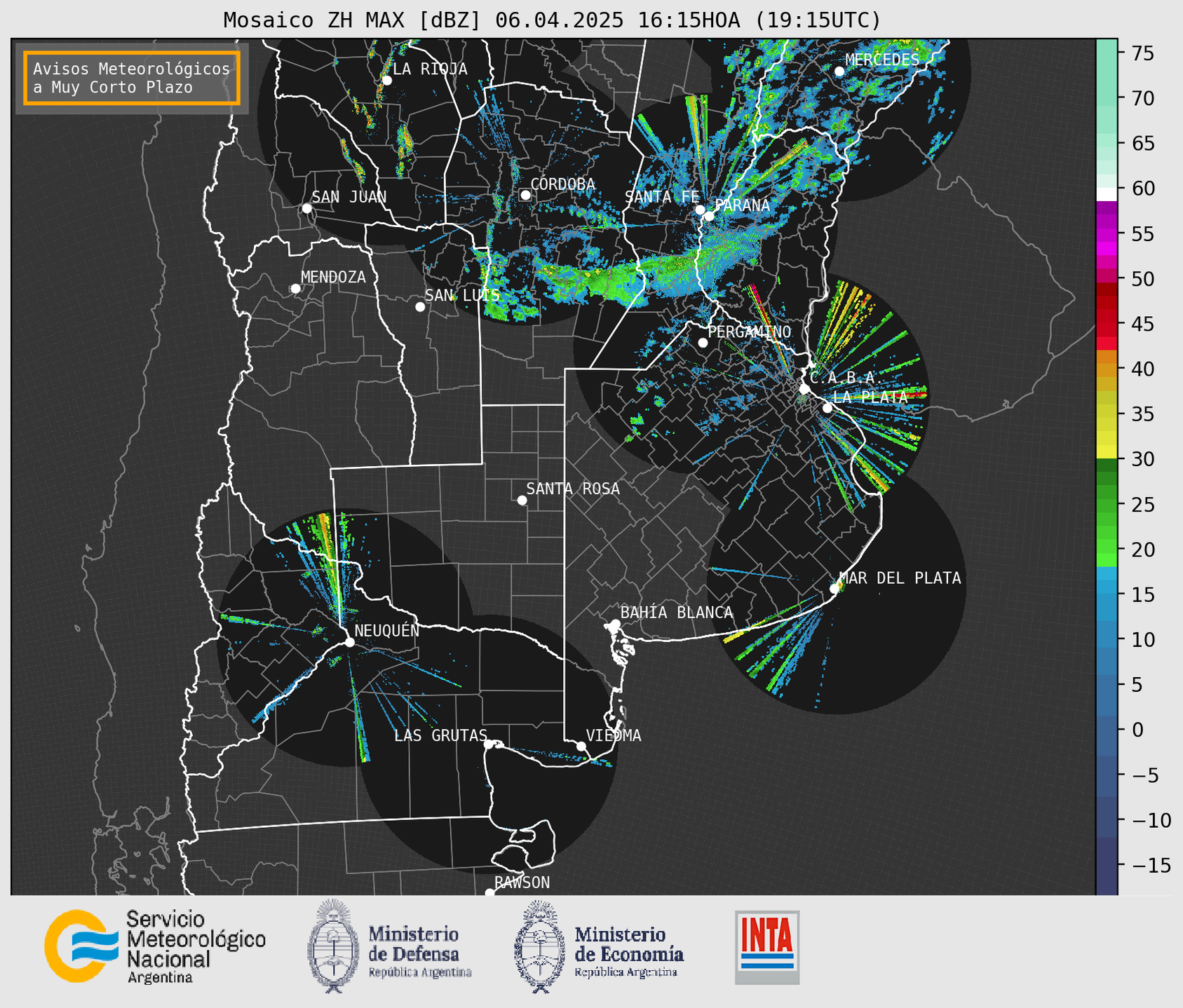Click the LA RIOJA city marker dot
Image resolution: width=1183 pixels, height=1008 pixels.
[x=386, y=81]
